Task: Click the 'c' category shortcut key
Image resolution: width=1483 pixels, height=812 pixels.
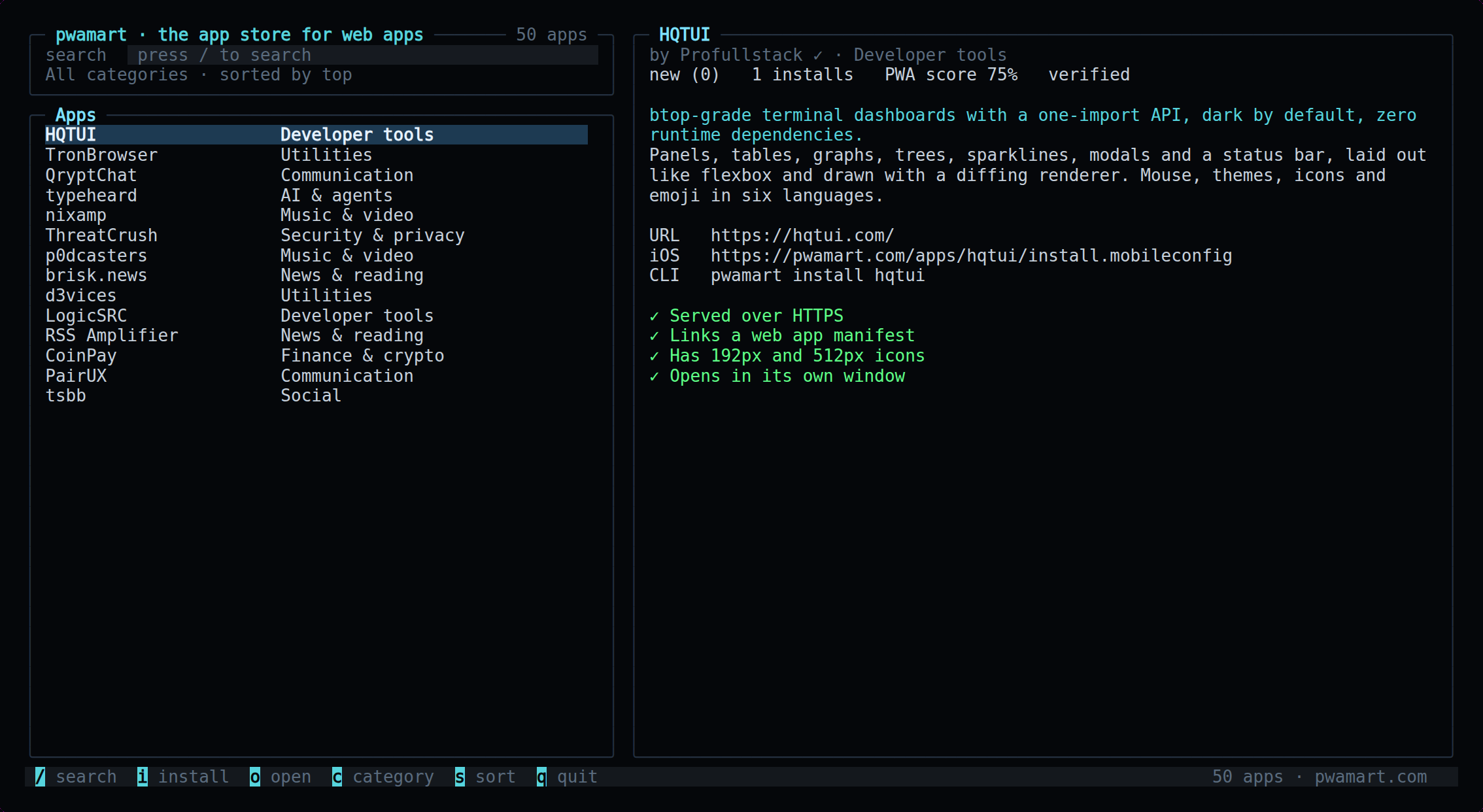Action: pos(337,777)
